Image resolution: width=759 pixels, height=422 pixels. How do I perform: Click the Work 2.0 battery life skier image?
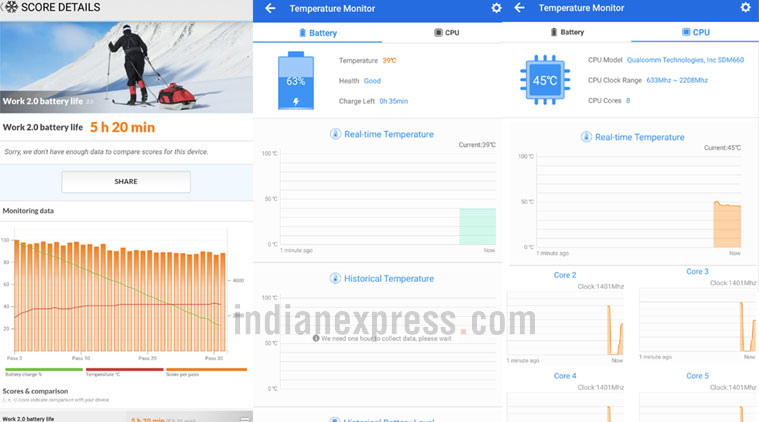pos(126,67)
